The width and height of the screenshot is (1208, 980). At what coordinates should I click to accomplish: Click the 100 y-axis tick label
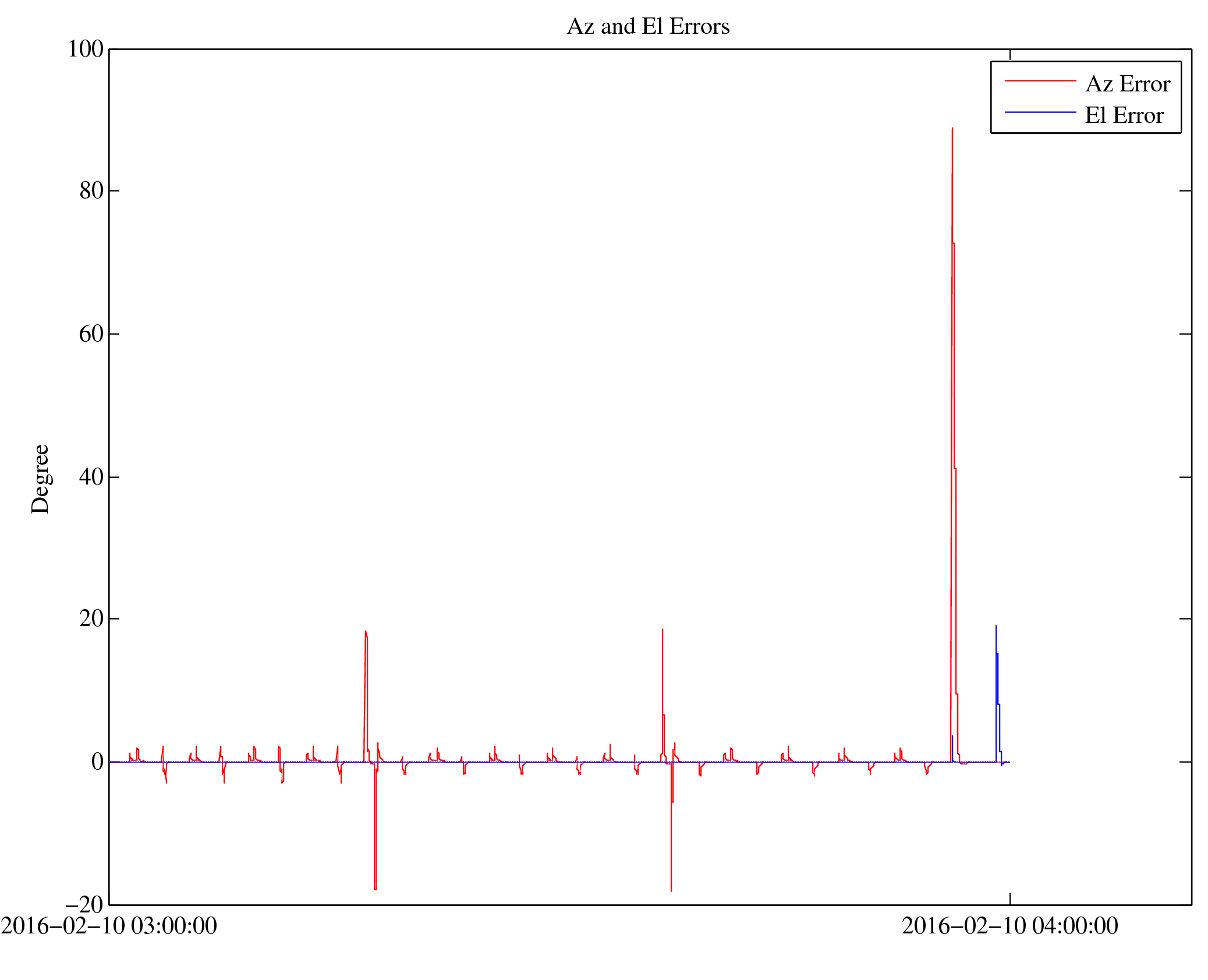(x=86, y=49)
